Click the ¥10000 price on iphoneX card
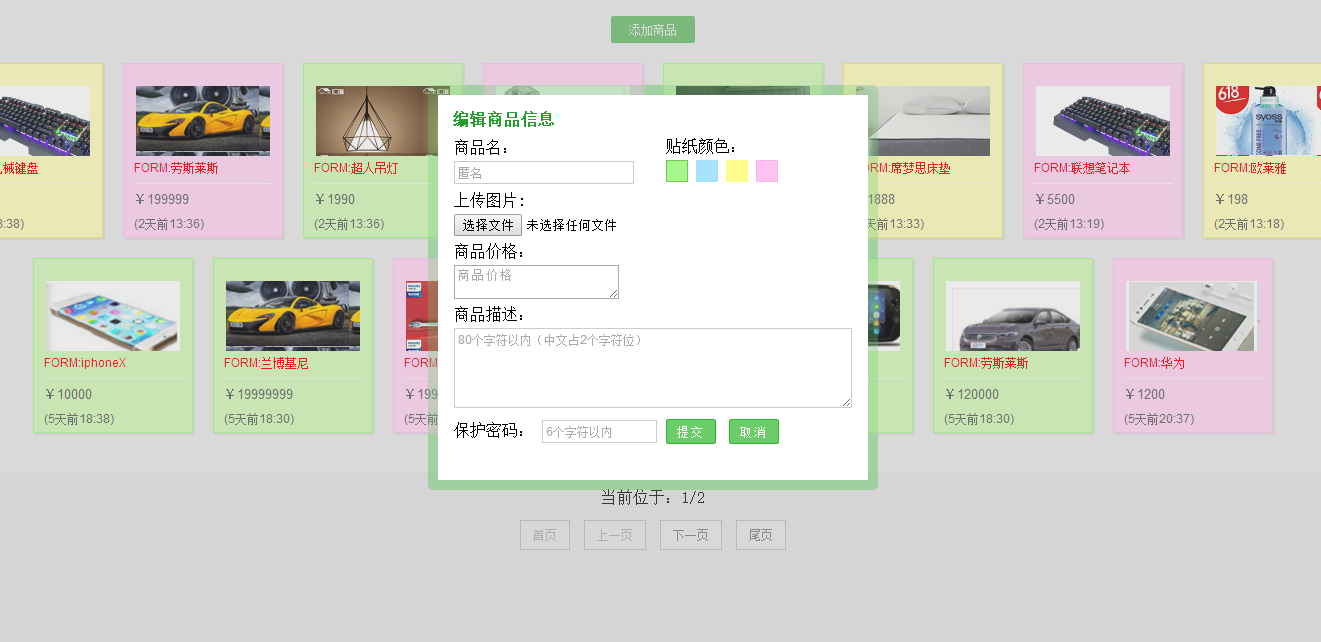 pos(68,394)
